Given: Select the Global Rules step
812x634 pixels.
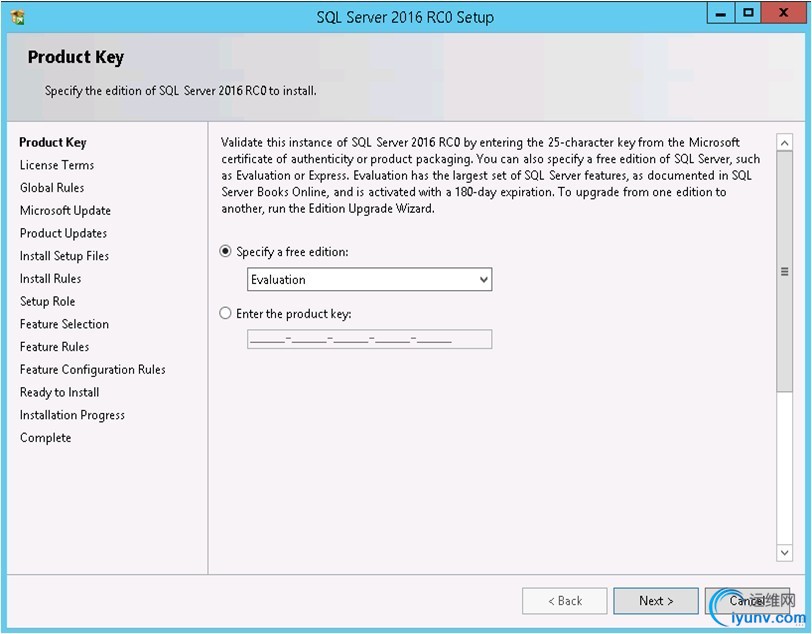Looking at the screenshot, I should 52,188.
